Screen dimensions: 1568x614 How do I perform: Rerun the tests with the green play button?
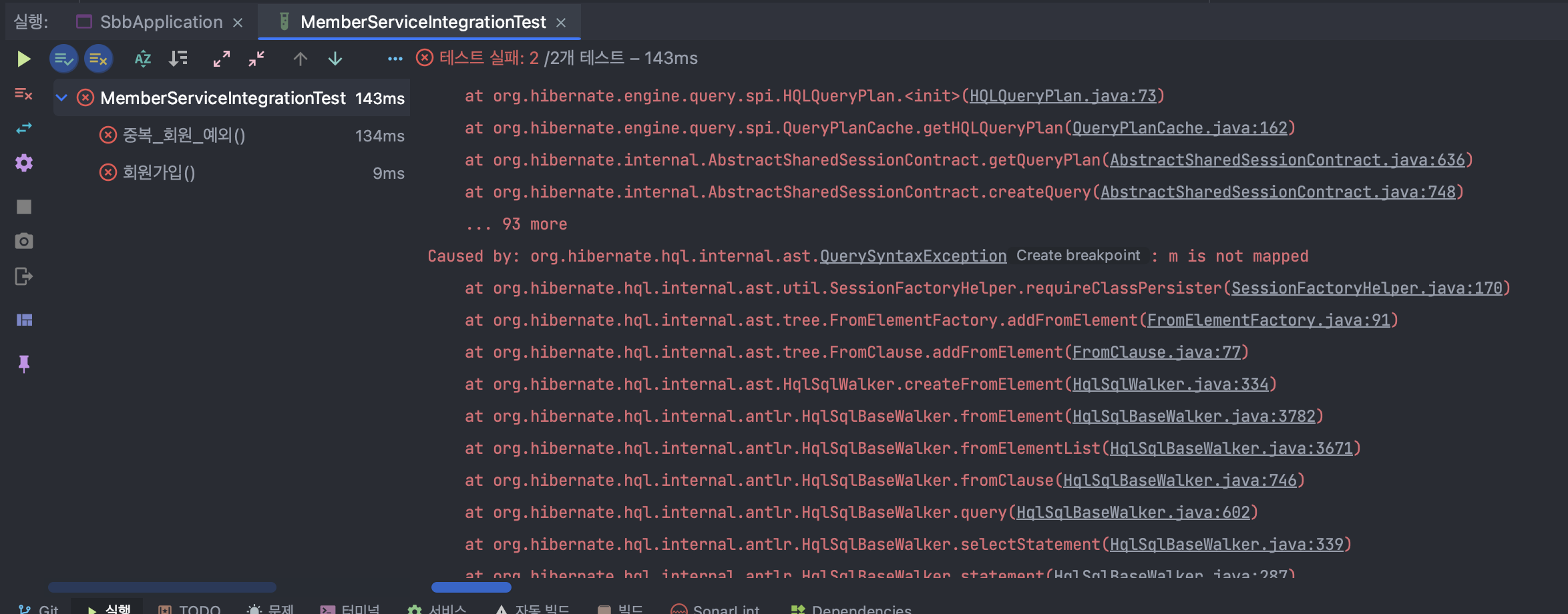[x=23, y=59]
